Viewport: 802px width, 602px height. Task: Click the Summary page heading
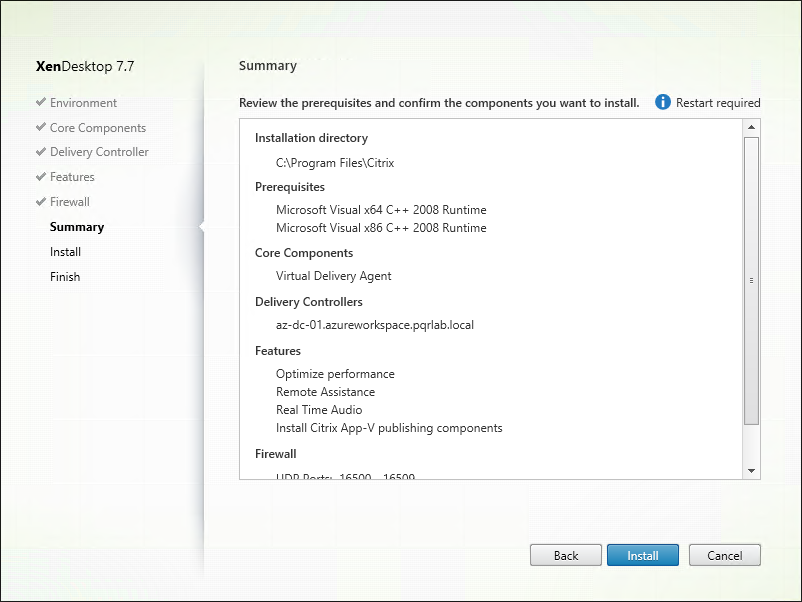pos(268,66)
